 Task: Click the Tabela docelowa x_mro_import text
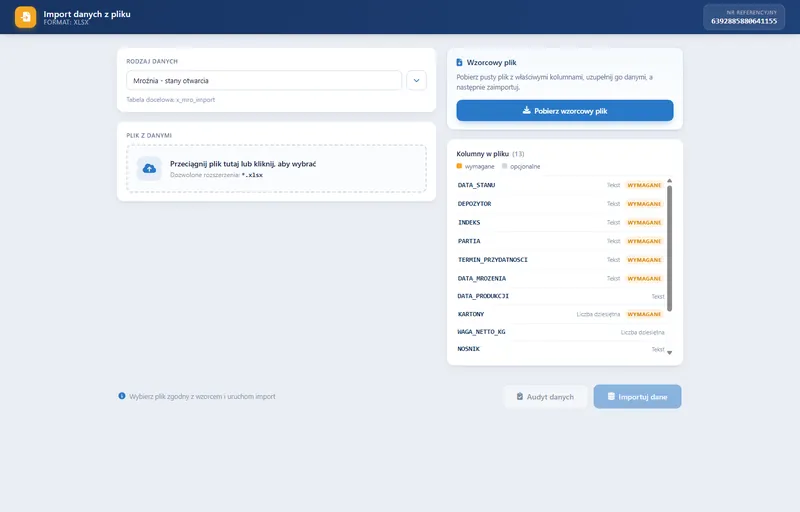pos(170,100)
